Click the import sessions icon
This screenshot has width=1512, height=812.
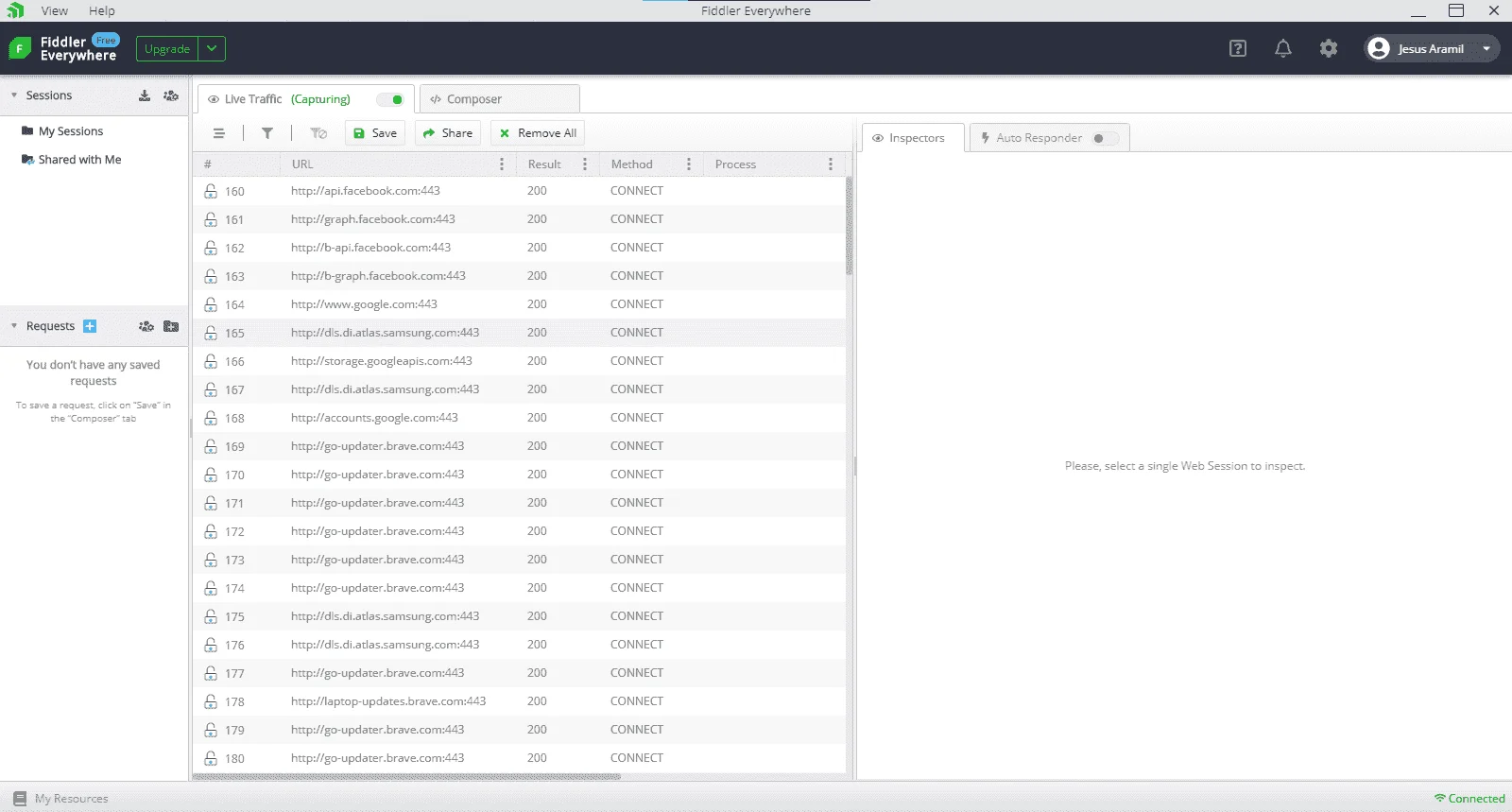click(145, 95)
